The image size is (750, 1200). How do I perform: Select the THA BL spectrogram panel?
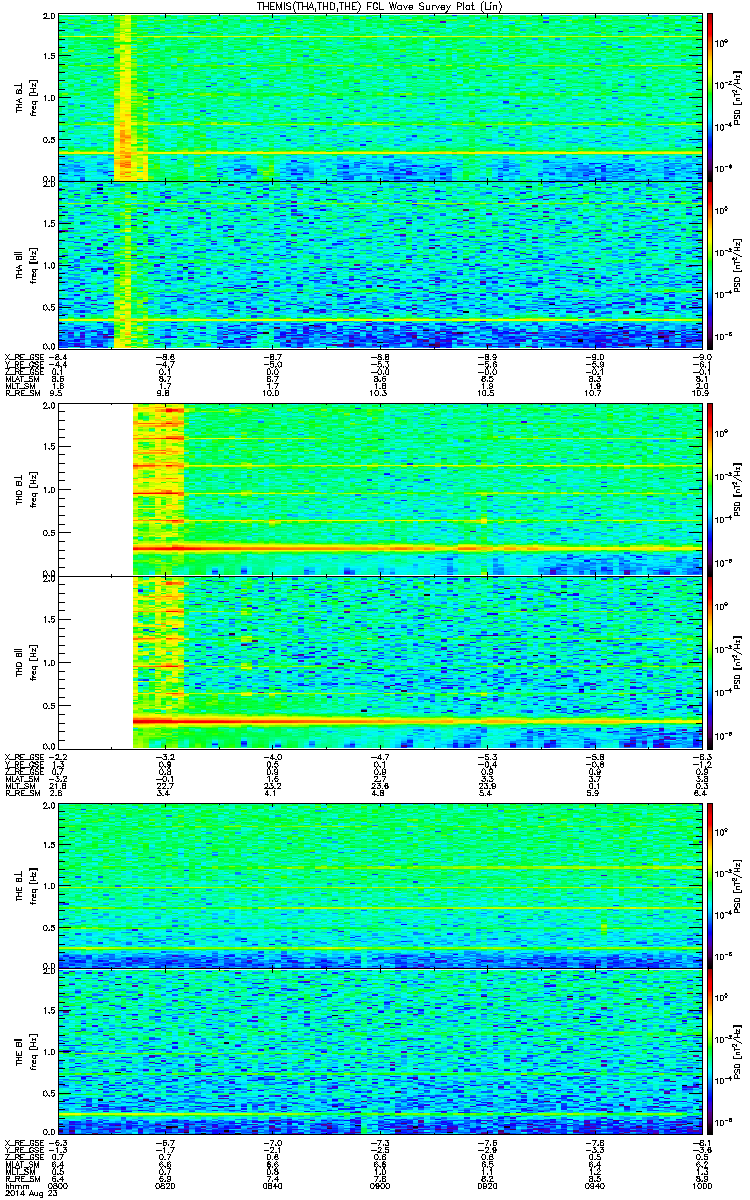[380, 97]
